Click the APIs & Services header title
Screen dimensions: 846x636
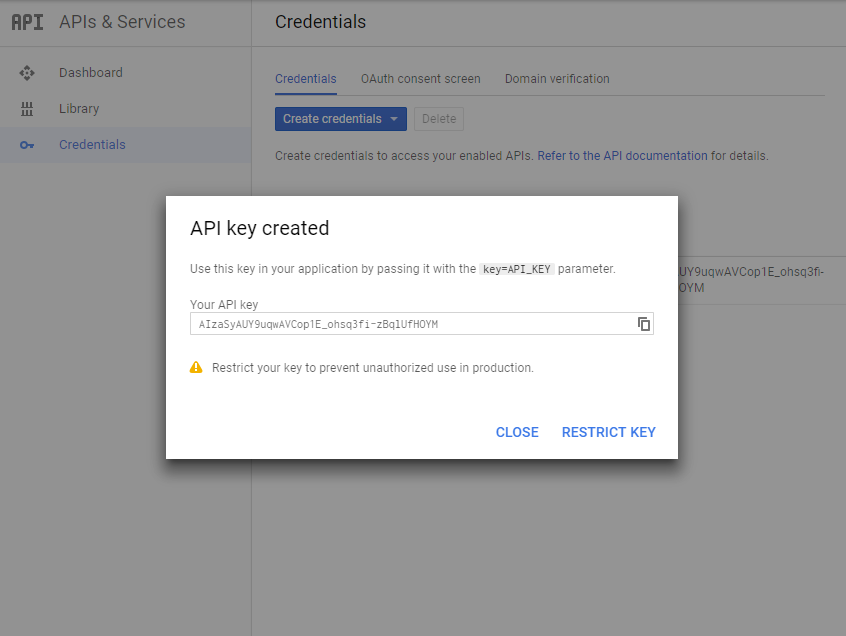122,22
